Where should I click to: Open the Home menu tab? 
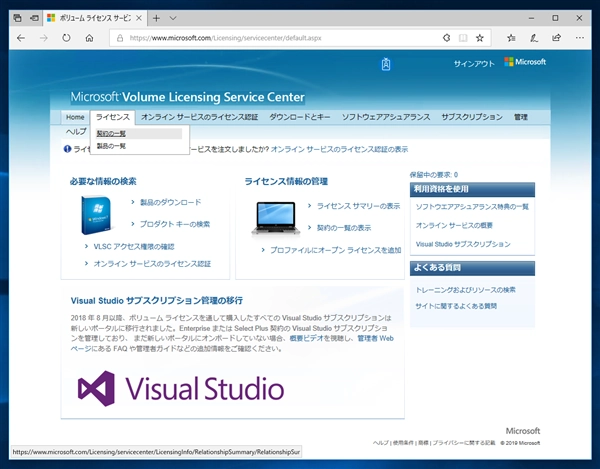tap(75, 117)
